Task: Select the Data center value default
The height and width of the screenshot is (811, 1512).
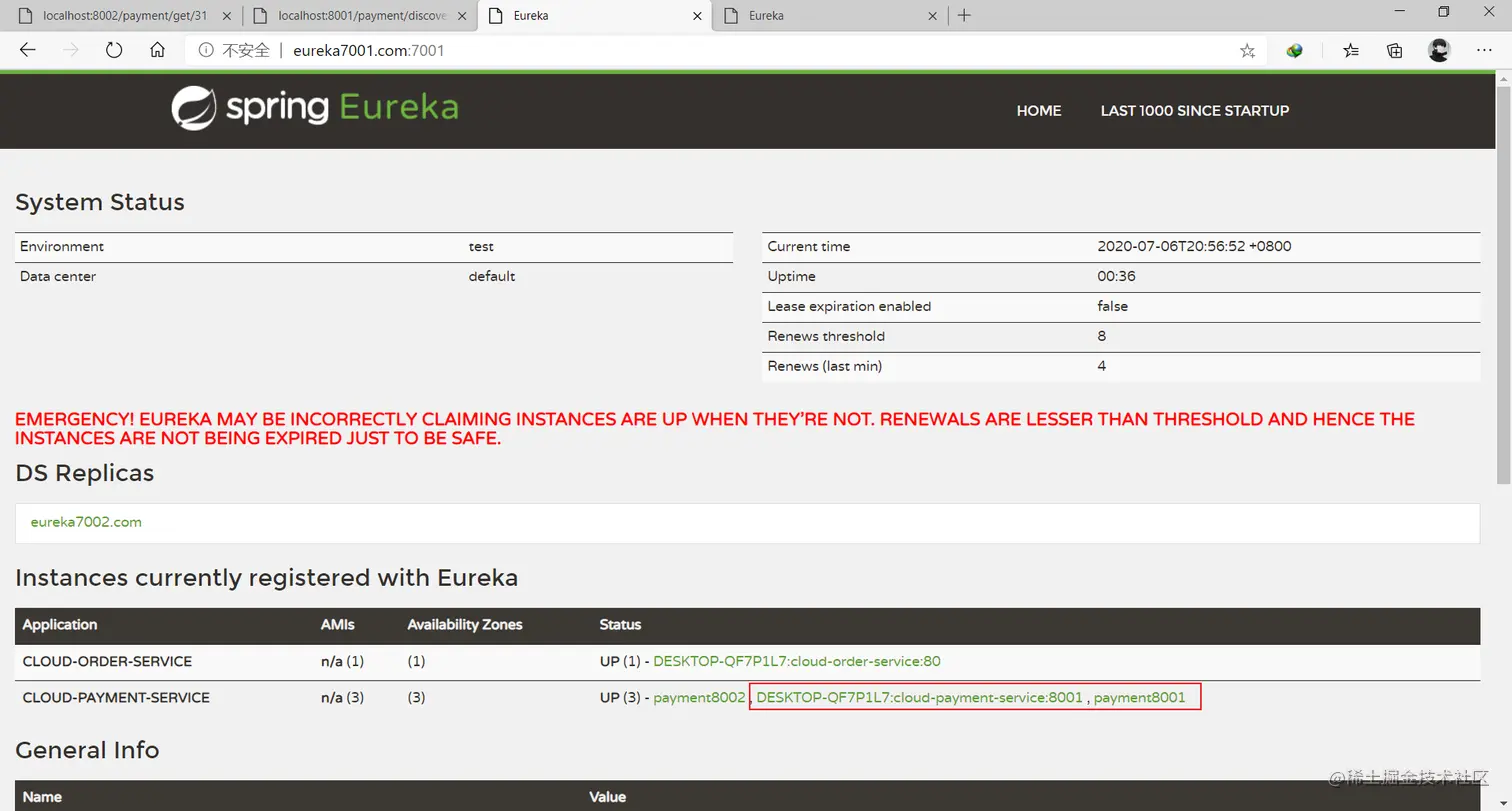Action: 492,276
